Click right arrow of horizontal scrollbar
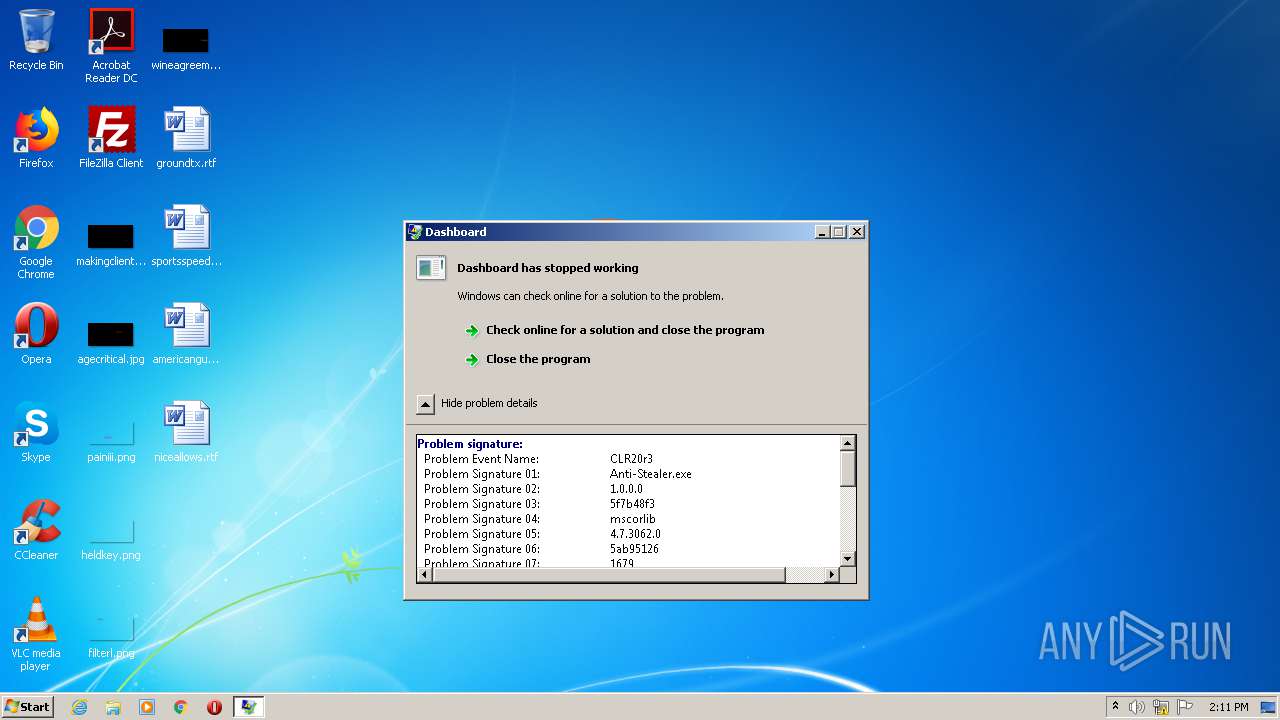This screenshot has width=1280, height=720. coord(832,575)
